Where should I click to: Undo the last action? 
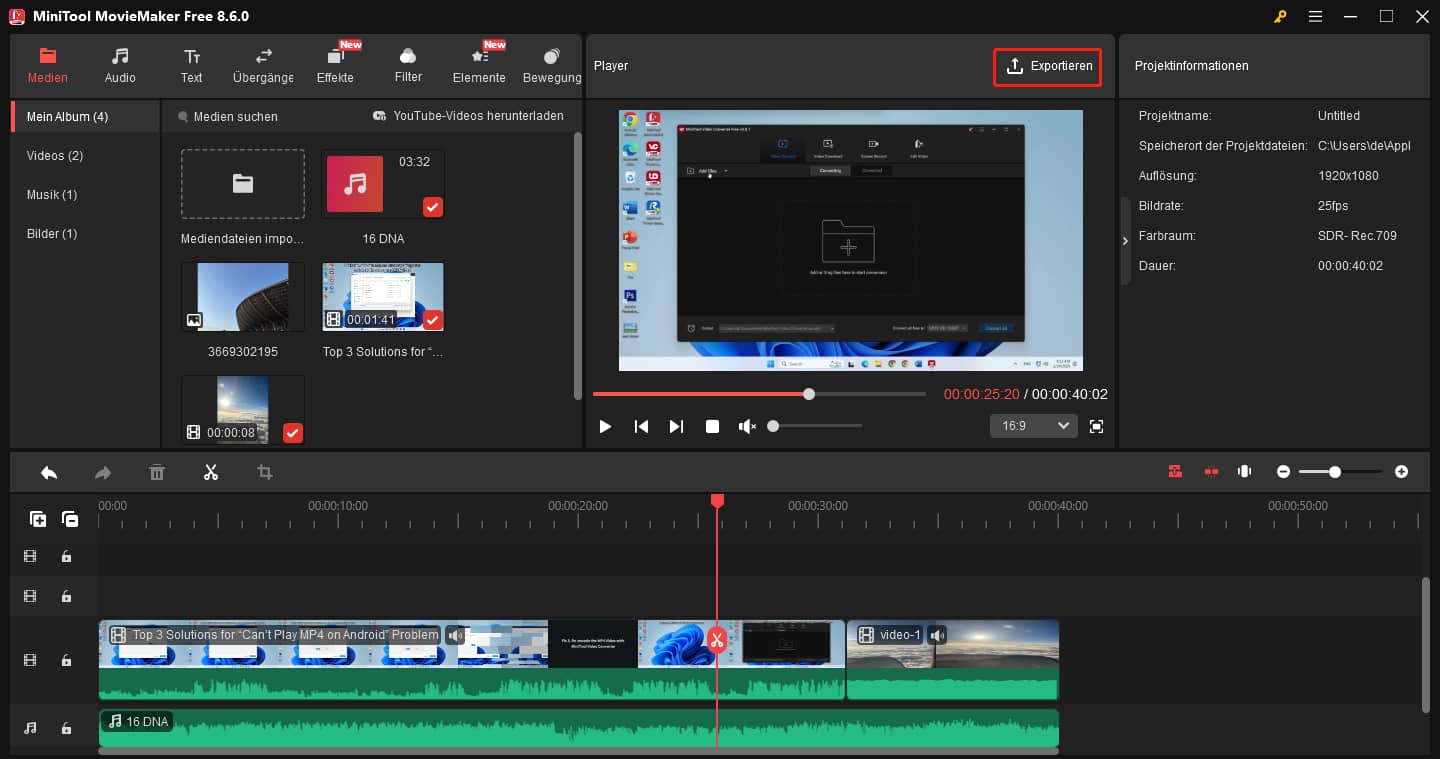[49, 471]
